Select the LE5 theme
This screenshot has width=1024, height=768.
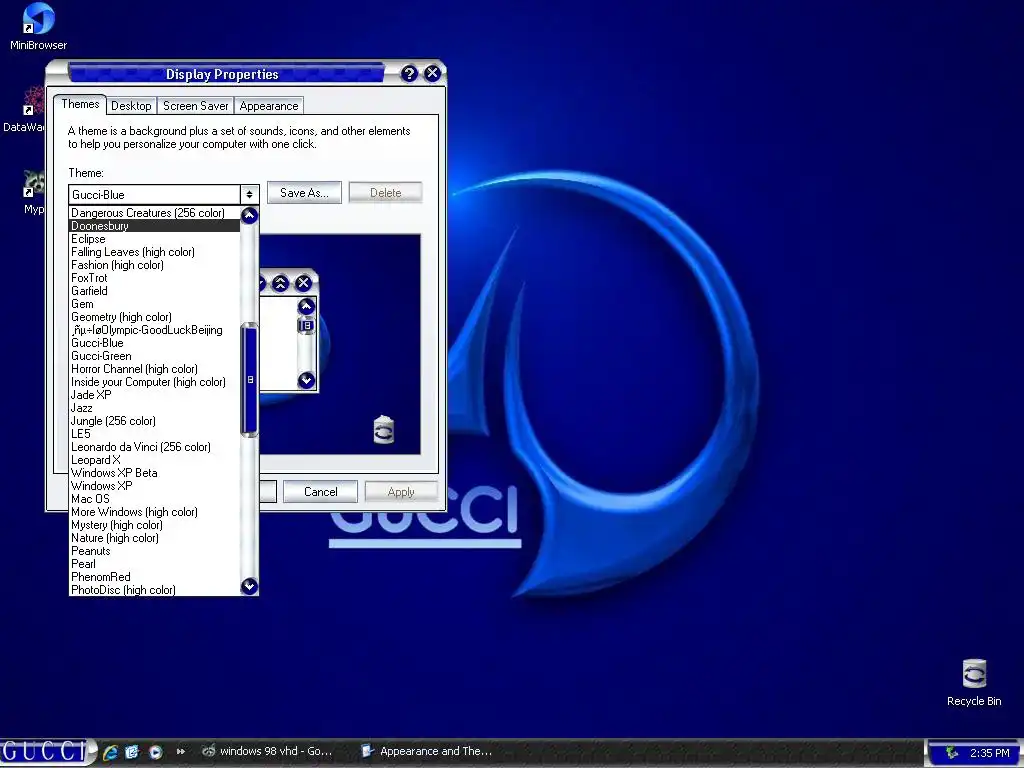[155, 434]
